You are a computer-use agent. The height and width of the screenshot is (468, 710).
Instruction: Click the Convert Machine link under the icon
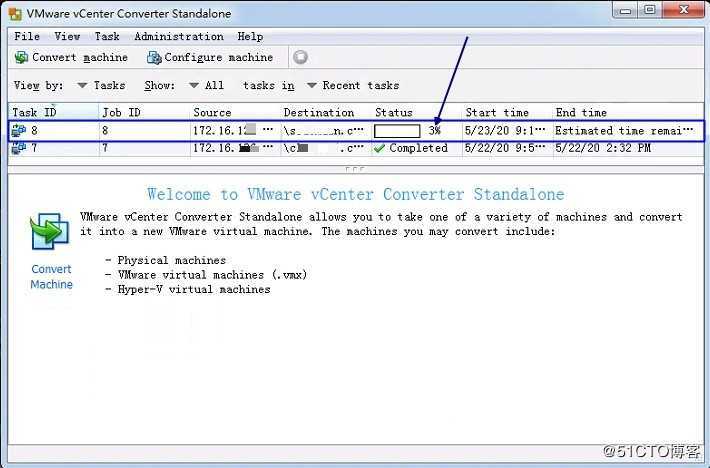[x=51, y=277]
